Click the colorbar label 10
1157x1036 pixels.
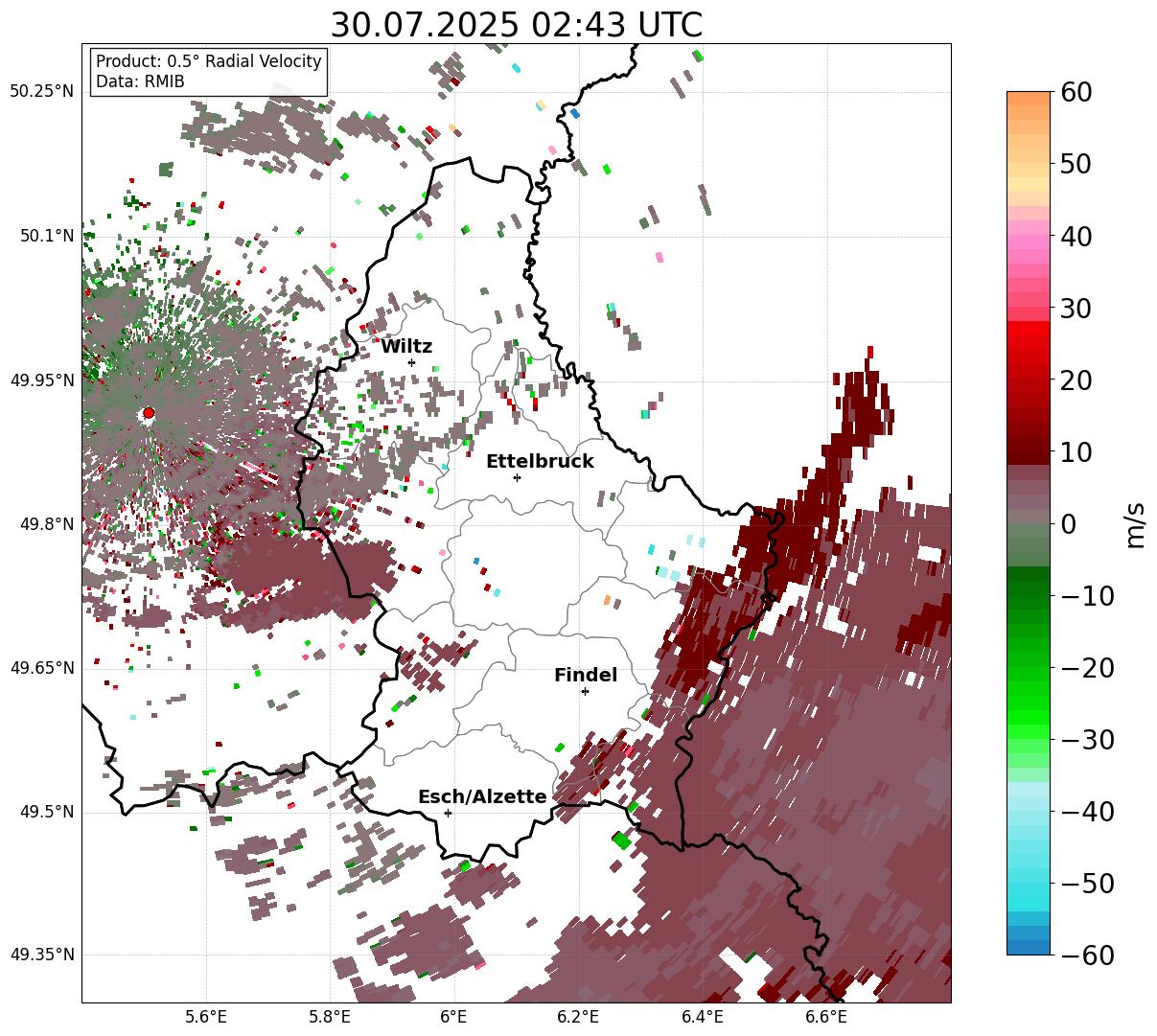(1078, 451)
